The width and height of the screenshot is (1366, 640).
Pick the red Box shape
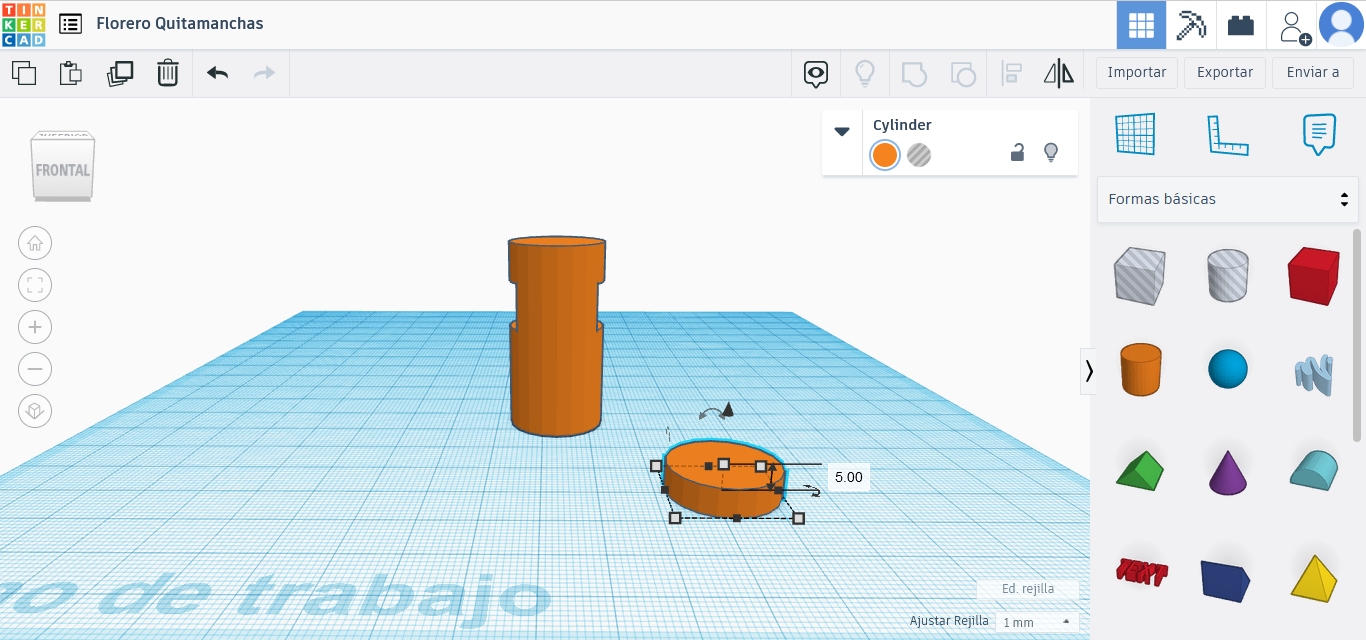pos(1313,276)
